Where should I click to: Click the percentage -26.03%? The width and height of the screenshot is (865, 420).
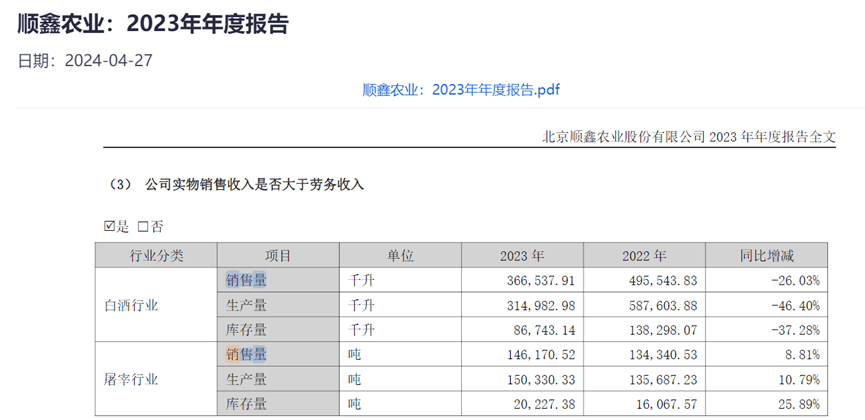click(795, 281)
